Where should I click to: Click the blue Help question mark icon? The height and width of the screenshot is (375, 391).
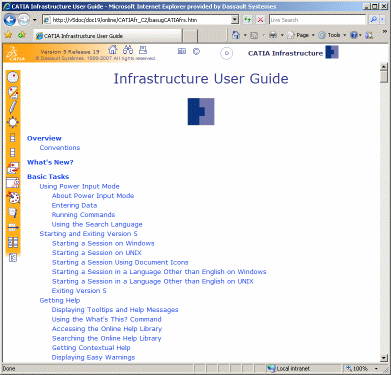pos(354,35)
